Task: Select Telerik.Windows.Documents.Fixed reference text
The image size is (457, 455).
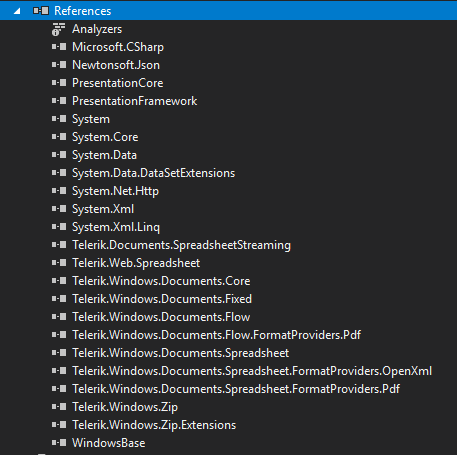Action: coord(162,299)
